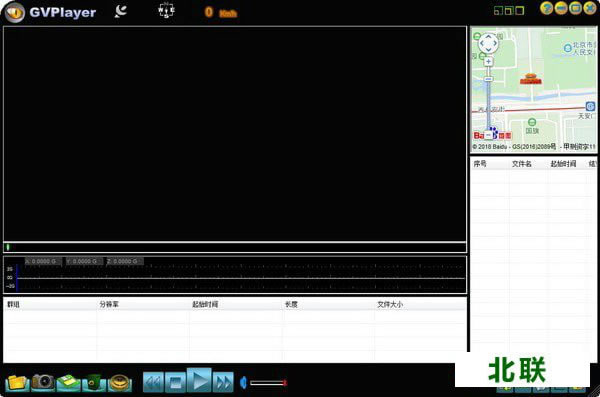
Task: Click the 国旗 point of interest on the map
Action: [x=532, y=126]
